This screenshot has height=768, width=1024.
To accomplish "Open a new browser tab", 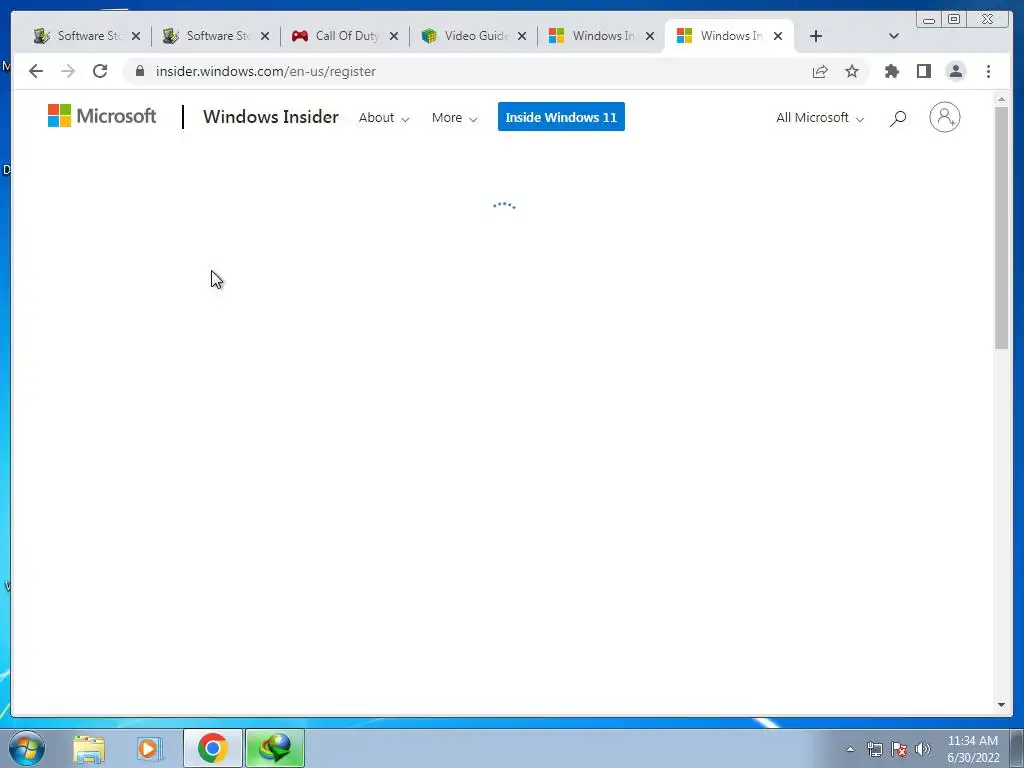I will coord(816,36).
